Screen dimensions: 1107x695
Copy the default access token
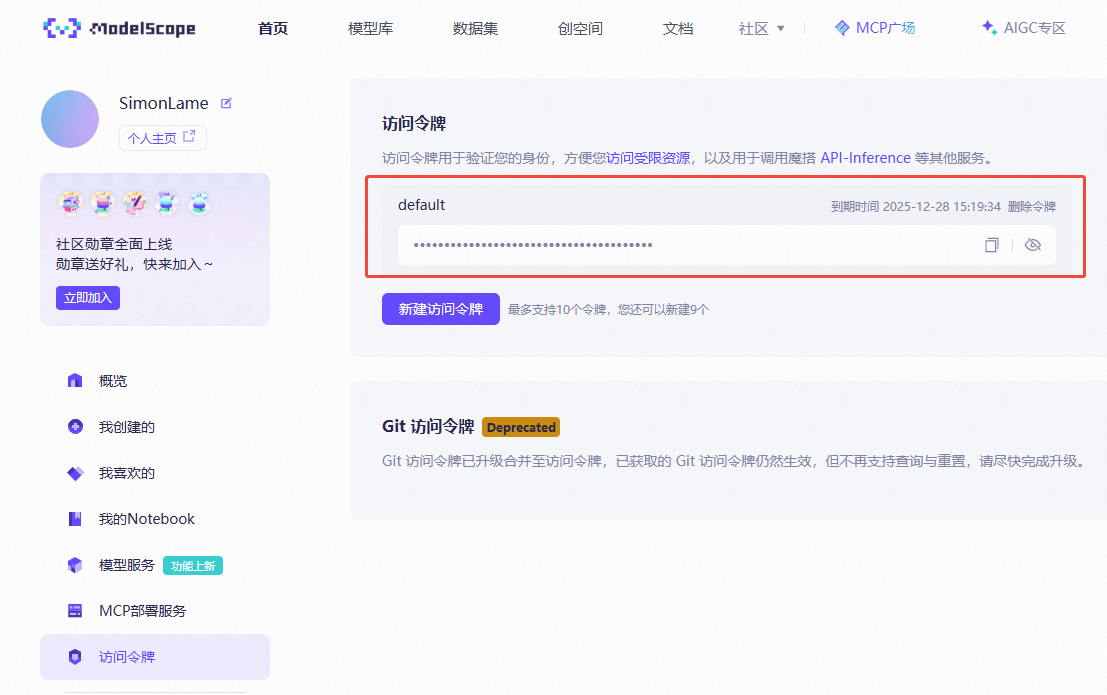(991, 244)
